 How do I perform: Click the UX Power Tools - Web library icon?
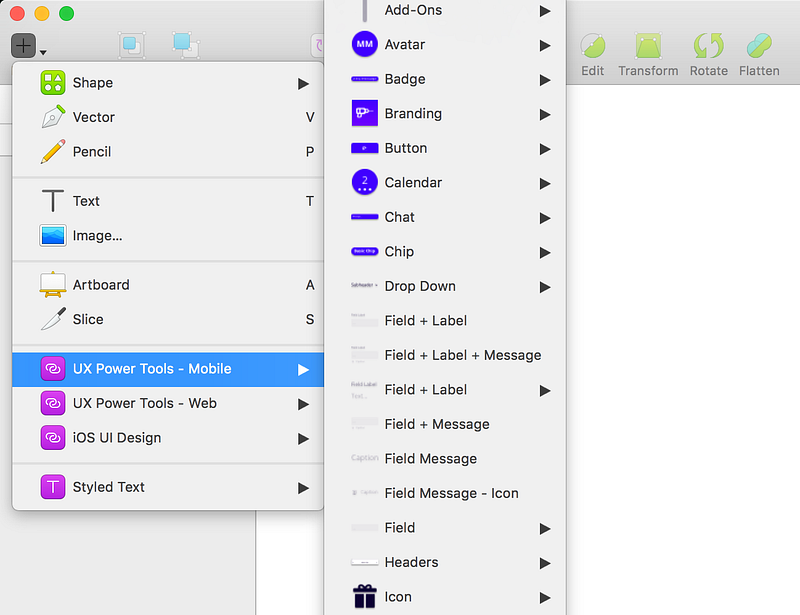point(53,403)
